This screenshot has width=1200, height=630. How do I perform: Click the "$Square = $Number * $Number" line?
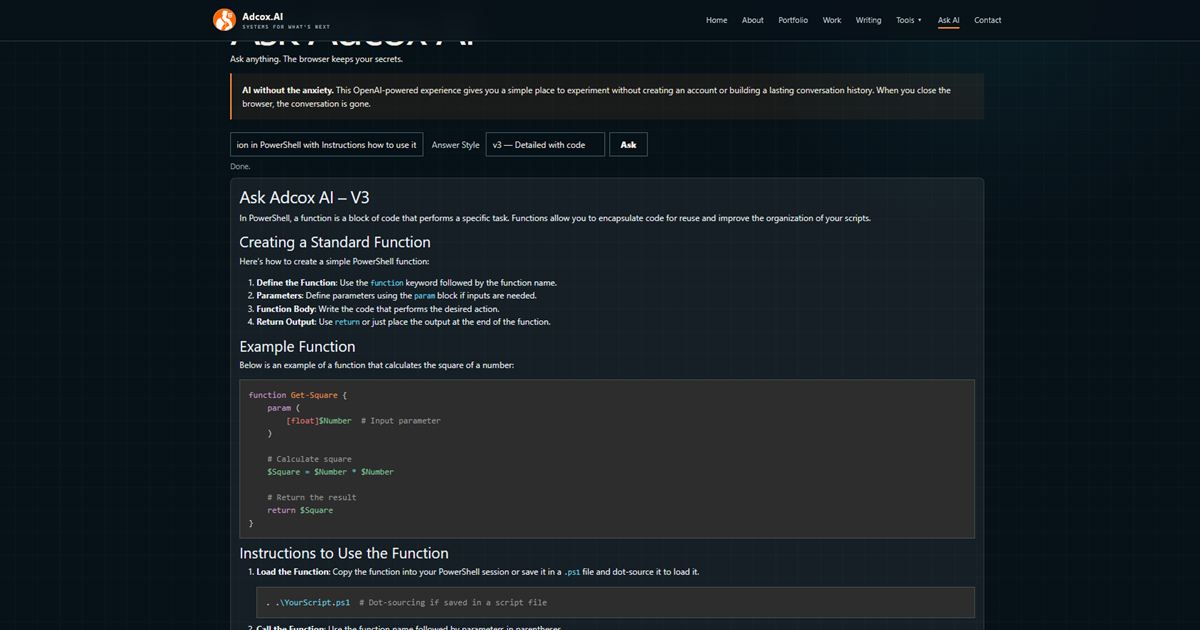pos(330,472)
